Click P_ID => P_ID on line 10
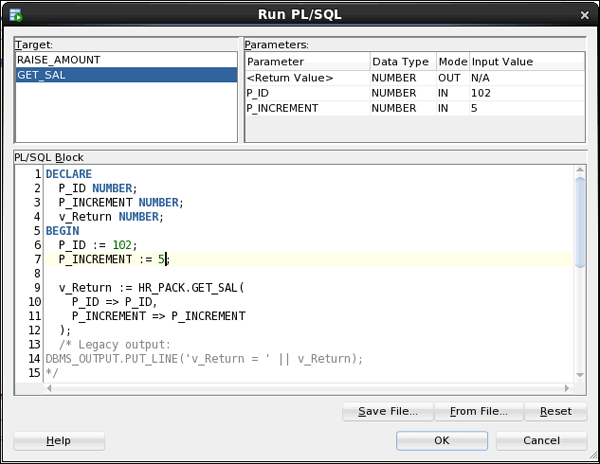The height and width of the screenshot is (464, 600). [x=114, y=302]
